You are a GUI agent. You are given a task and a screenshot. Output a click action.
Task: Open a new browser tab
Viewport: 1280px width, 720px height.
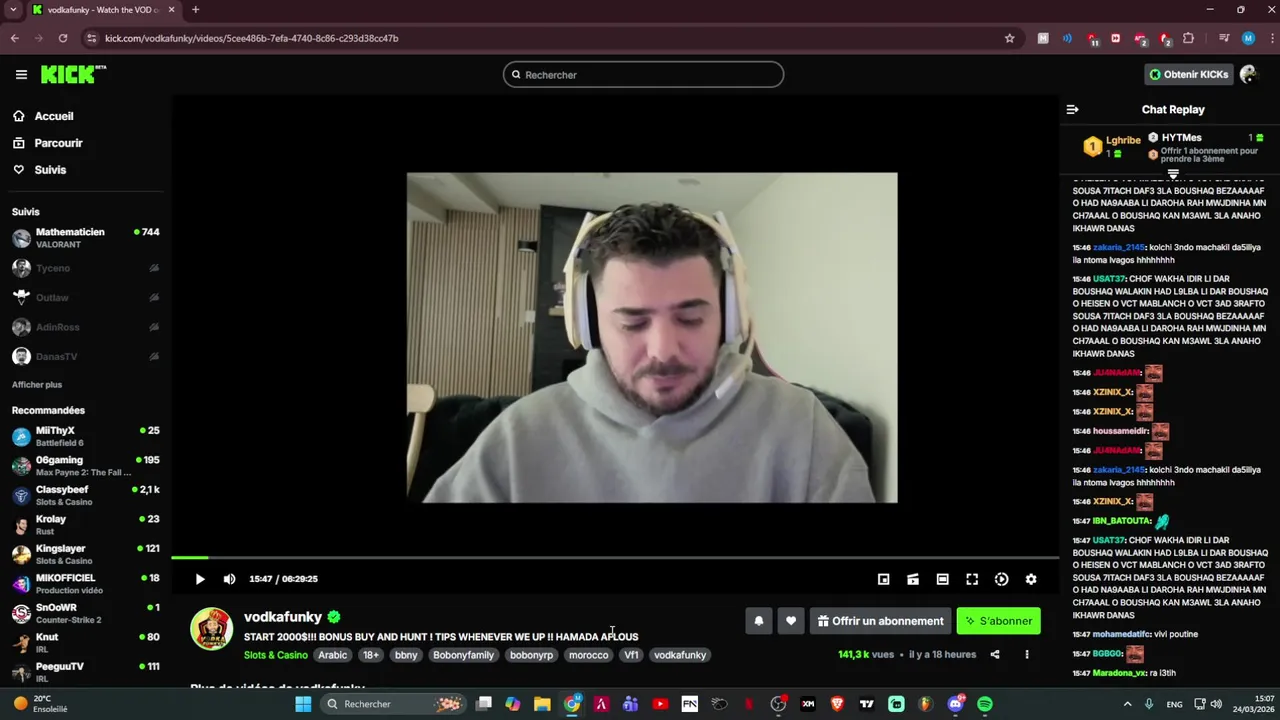click(195, 10)
